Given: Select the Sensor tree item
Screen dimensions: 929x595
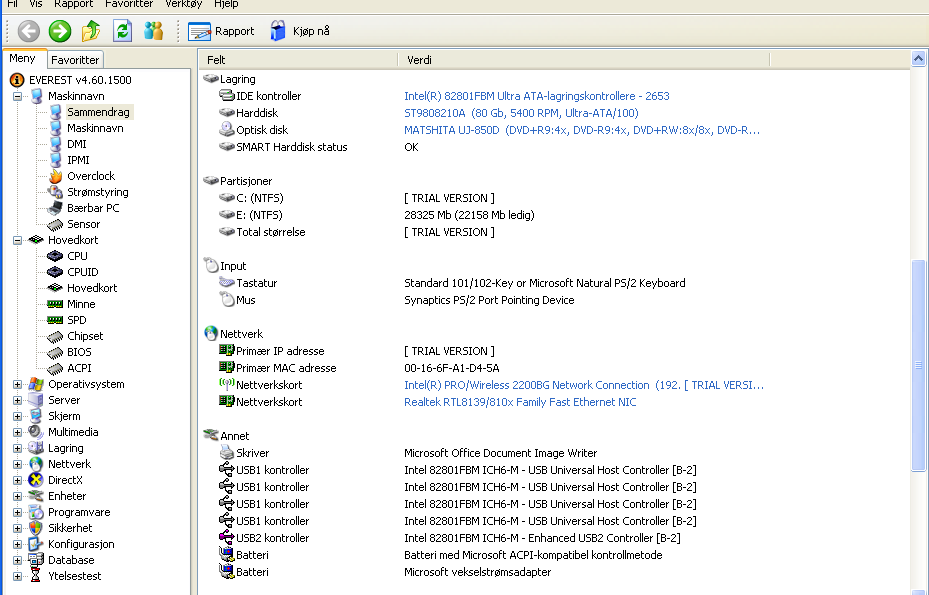Looking at the screenshot, I should click(x=83, y=224).
